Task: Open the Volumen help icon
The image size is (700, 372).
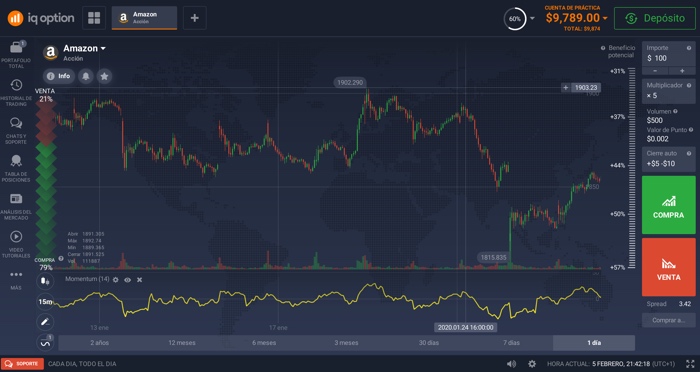Action: (675, 111)
